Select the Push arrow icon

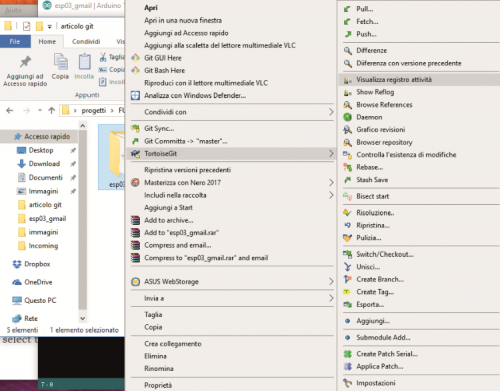pyautogui.click(x=347, y=34)
